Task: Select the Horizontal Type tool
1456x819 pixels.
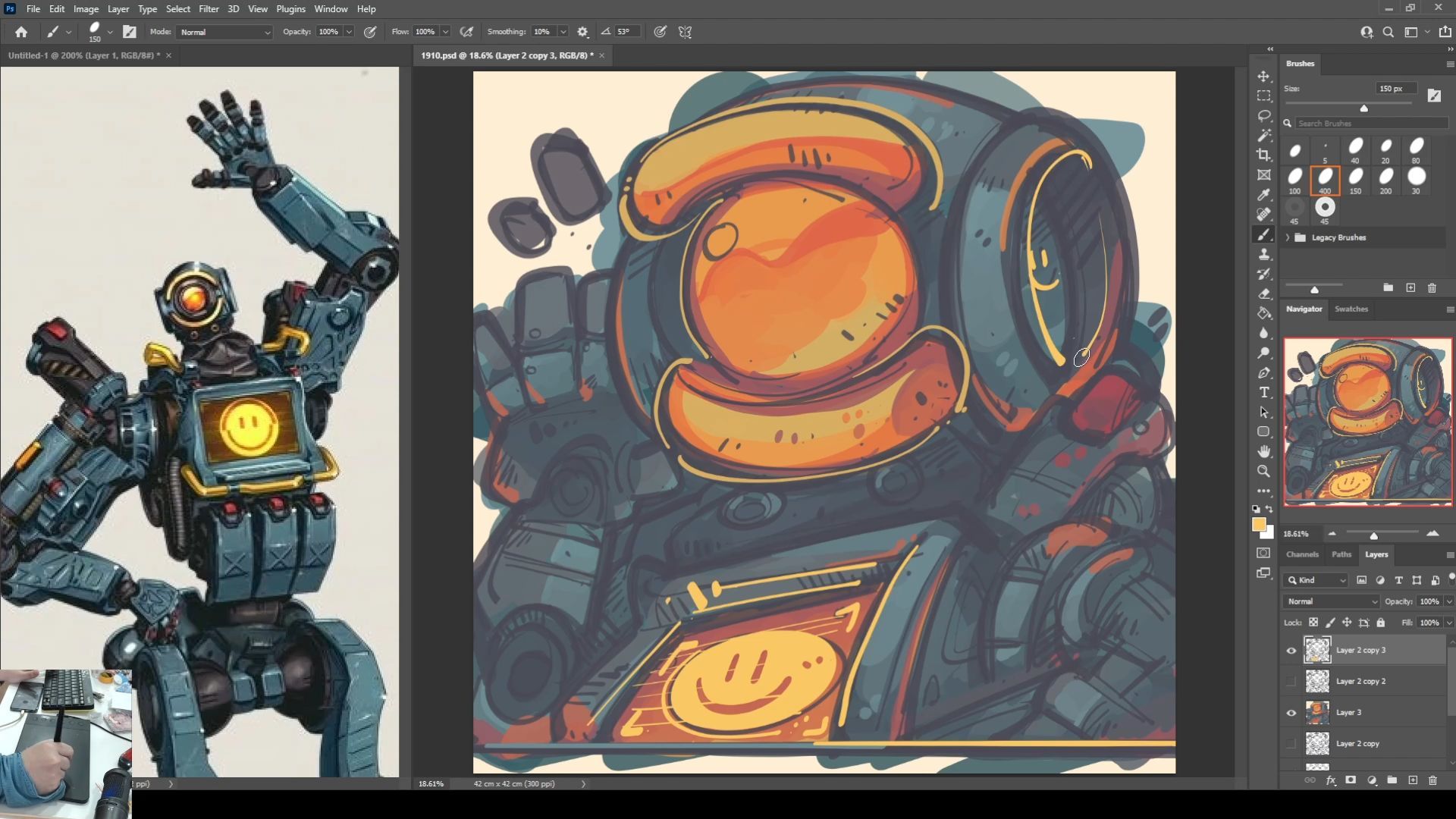Action: tap(1263, 393)
